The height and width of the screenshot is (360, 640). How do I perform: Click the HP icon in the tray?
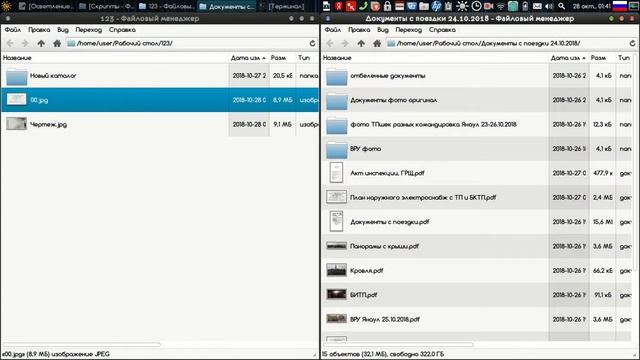click(x=436, y=6)
